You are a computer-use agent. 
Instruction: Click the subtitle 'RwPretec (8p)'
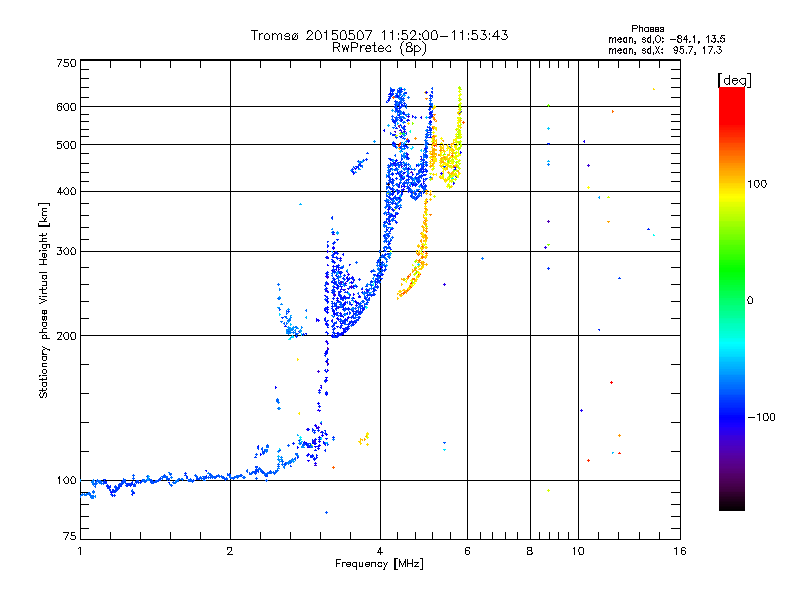coord(379,48)
